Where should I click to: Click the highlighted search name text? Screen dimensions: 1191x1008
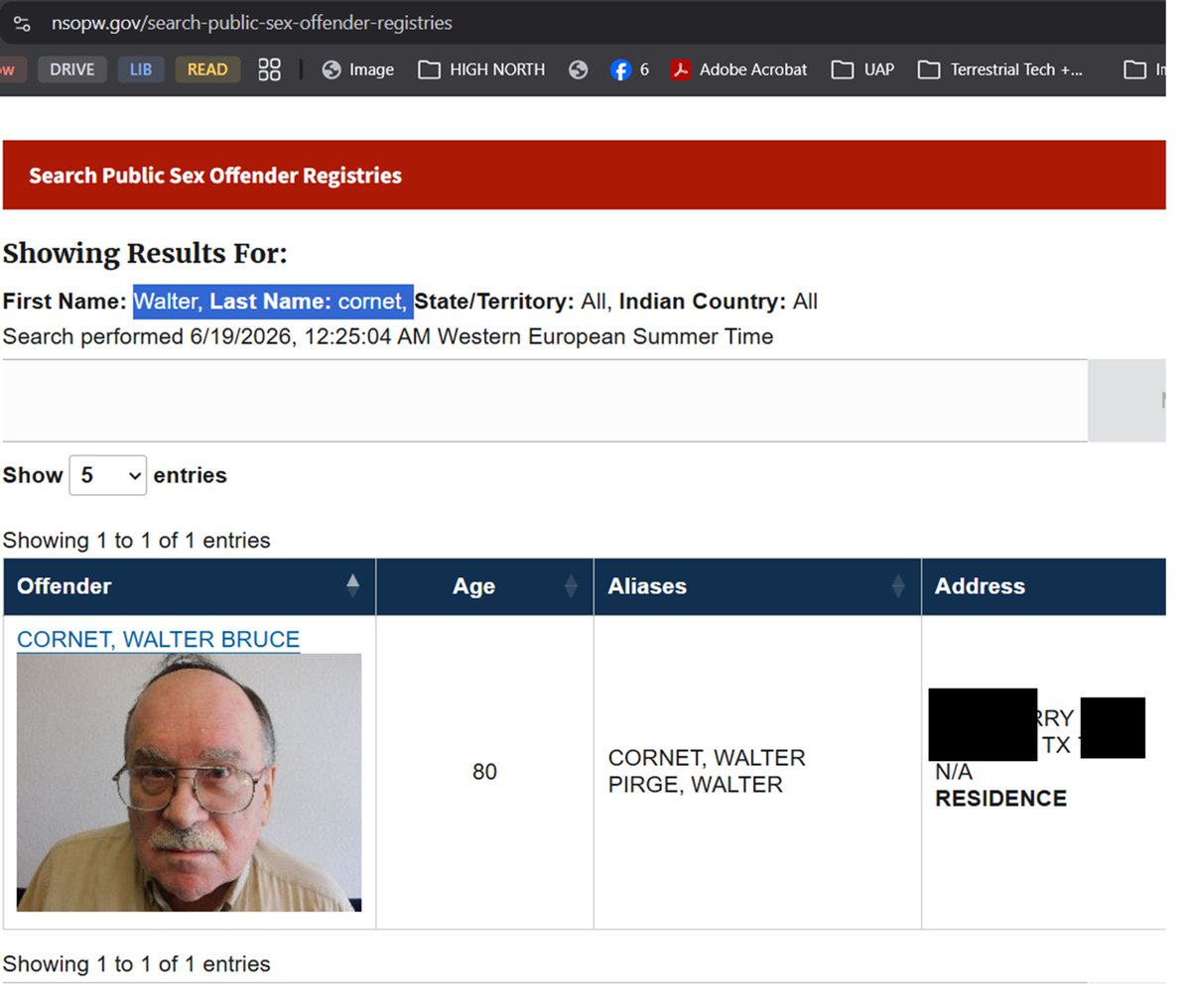tap(273, 301)
